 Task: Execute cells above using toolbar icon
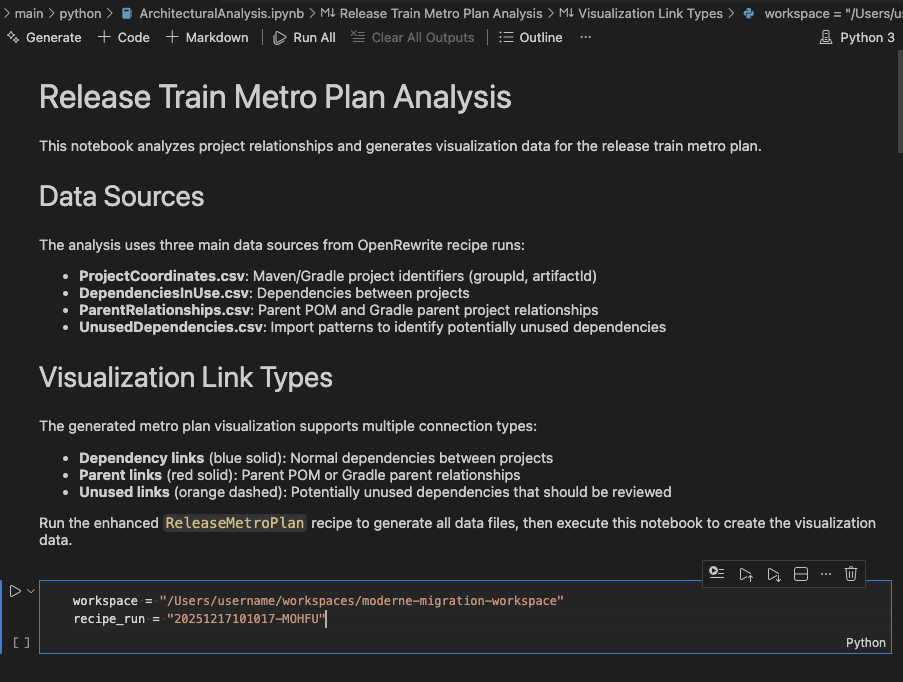click(x=745, y=573)
